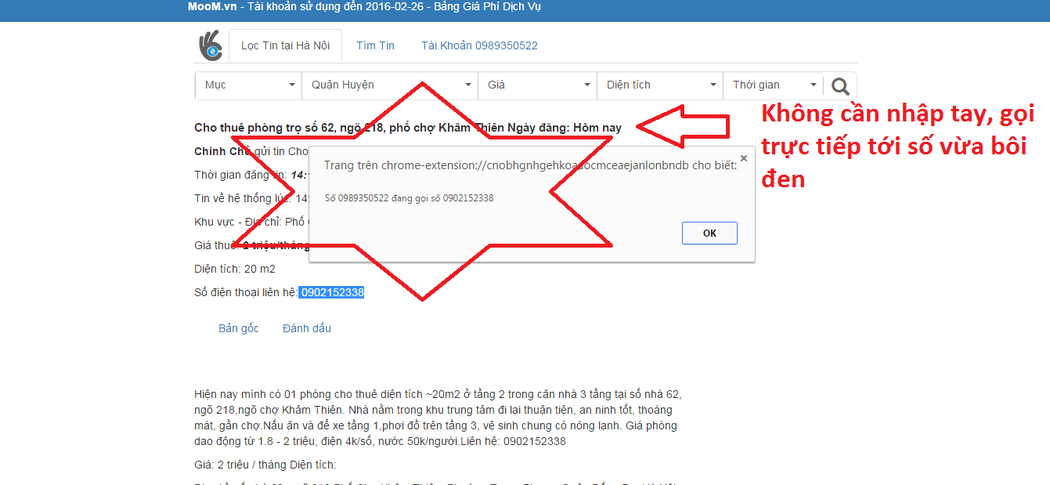Click the magnifying glass search icon
The height and width of the screenshot is (485, 1050).
click(x=842, y=86)
